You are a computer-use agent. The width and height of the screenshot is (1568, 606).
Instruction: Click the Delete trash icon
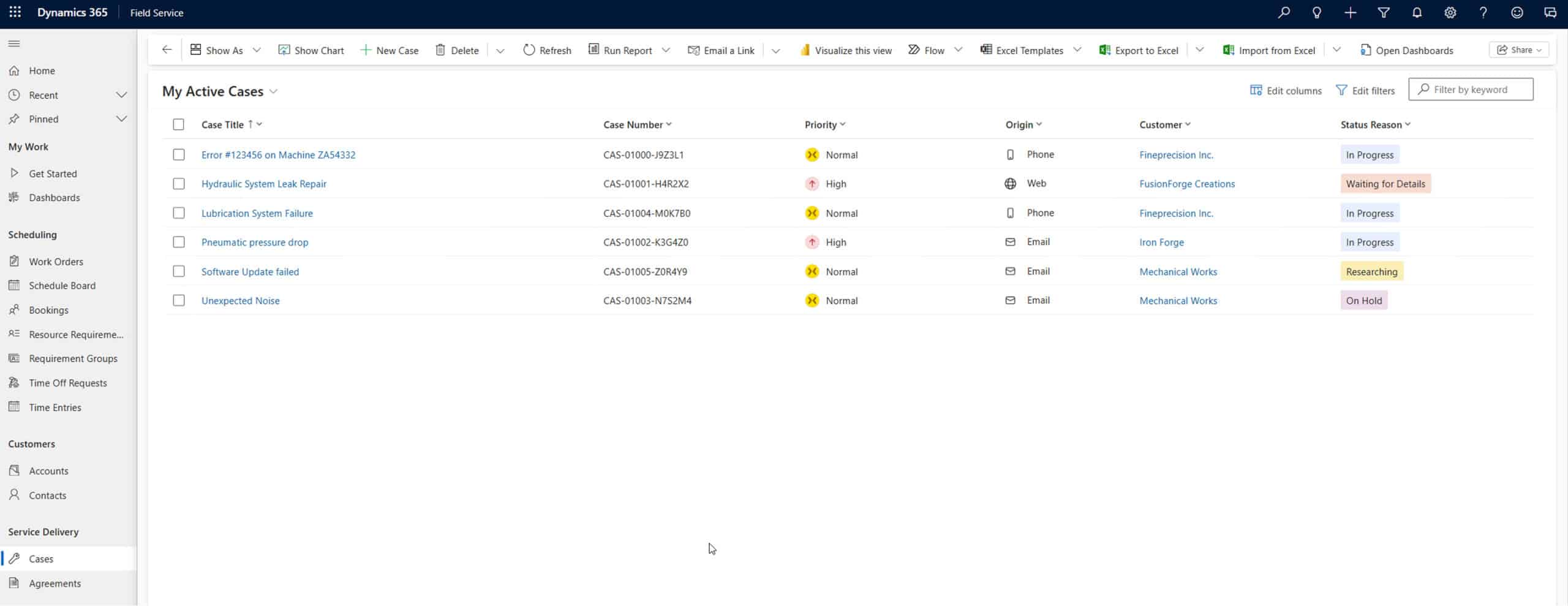[440, 50]
